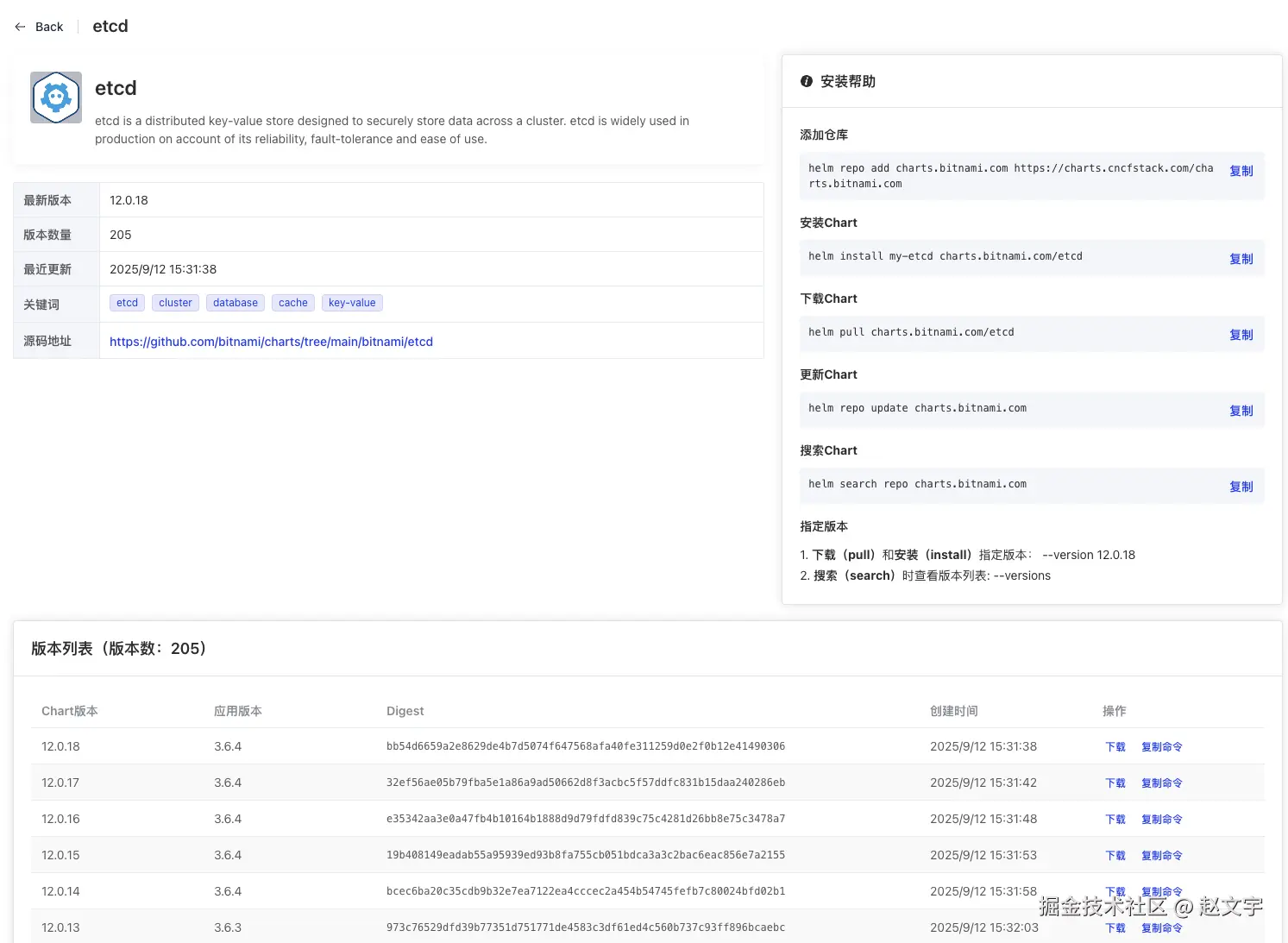Screen dimensions: 1288x943
Task: Copy the helm install my-etcd command
Action: pos(1241,259)
